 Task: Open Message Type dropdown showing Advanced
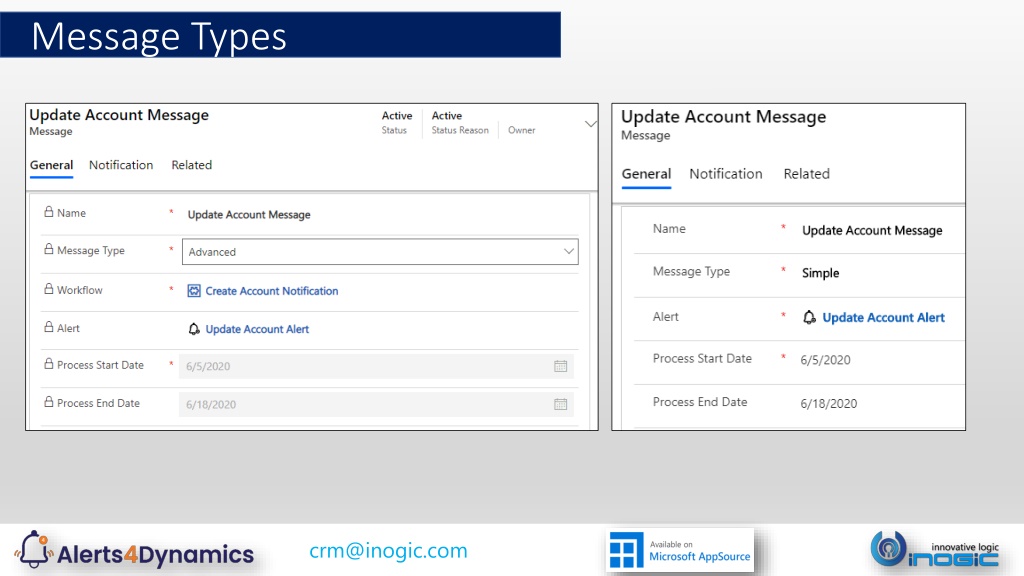[380, 251]
